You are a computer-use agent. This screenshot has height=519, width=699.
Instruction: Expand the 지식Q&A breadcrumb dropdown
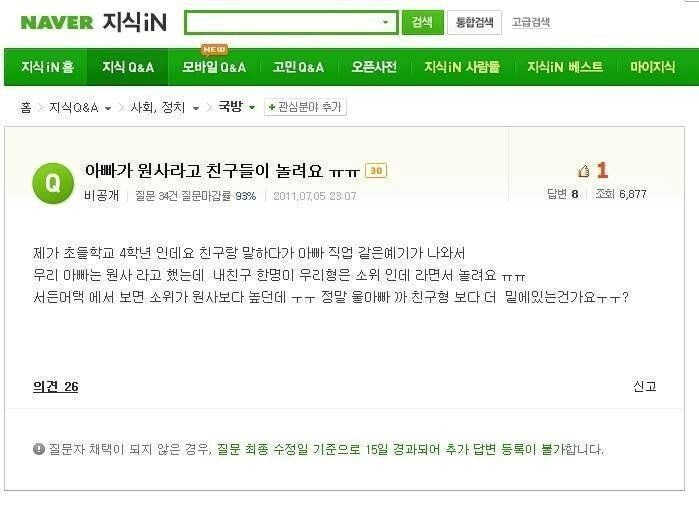click(x=108, y=108)
